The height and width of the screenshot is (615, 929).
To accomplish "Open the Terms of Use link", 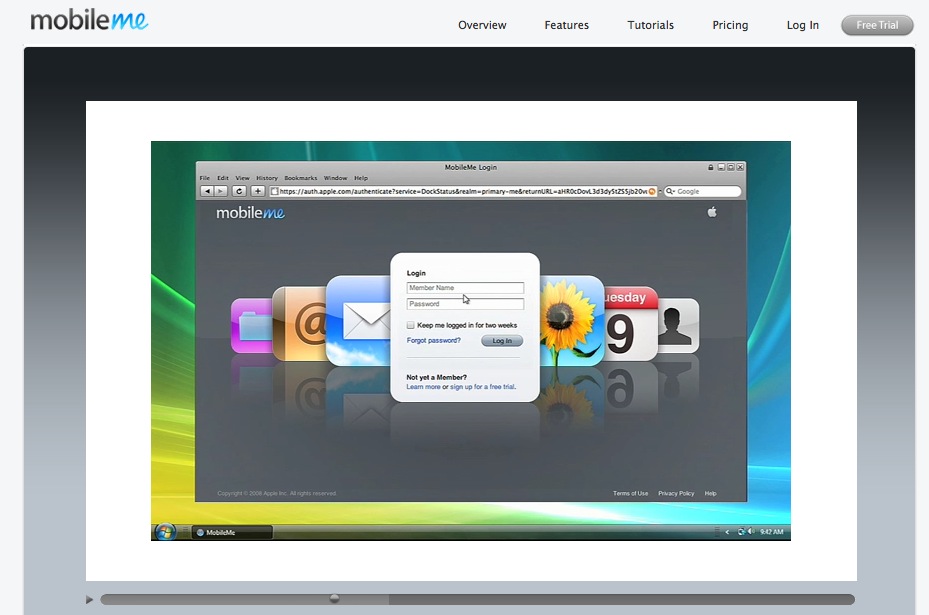I will coord(630,494).
